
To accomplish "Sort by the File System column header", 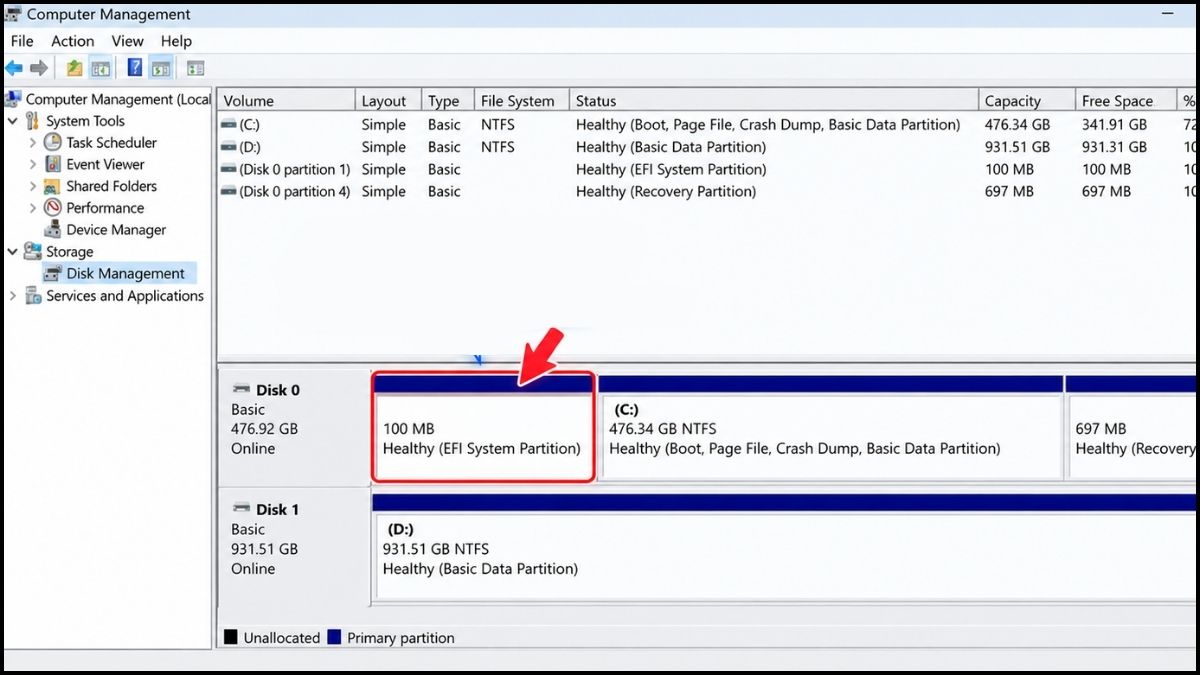I will click(x=521, y=101).
